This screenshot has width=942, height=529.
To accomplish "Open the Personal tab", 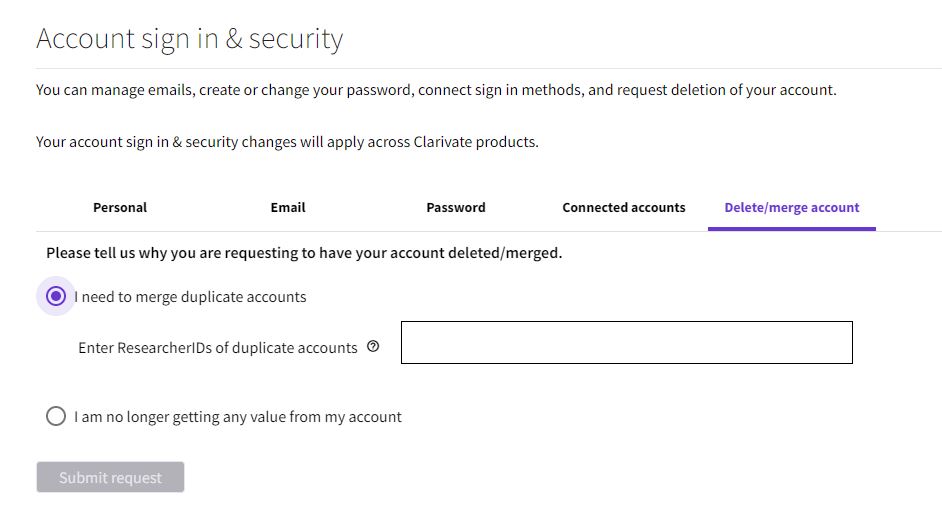I will coord(120,208).
